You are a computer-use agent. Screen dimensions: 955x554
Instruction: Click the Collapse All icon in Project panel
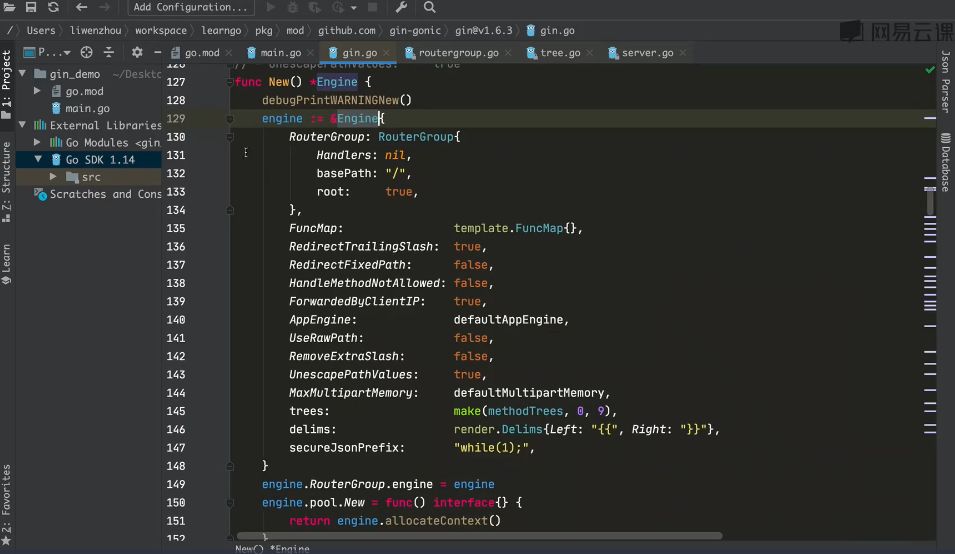pos(109,52)
